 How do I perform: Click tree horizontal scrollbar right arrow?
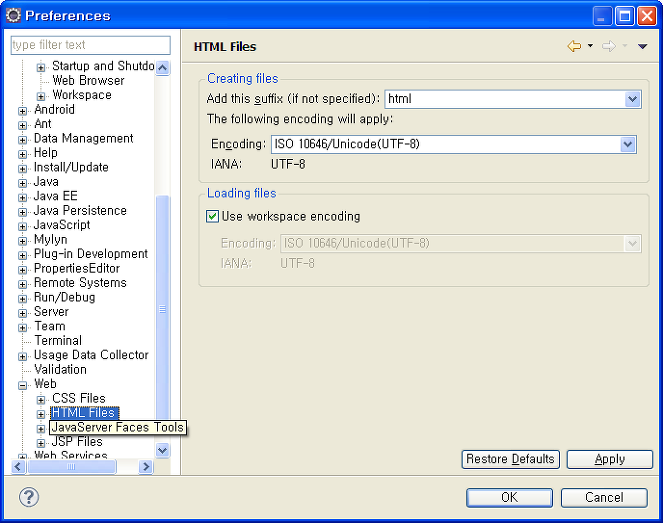coord(146,467)
